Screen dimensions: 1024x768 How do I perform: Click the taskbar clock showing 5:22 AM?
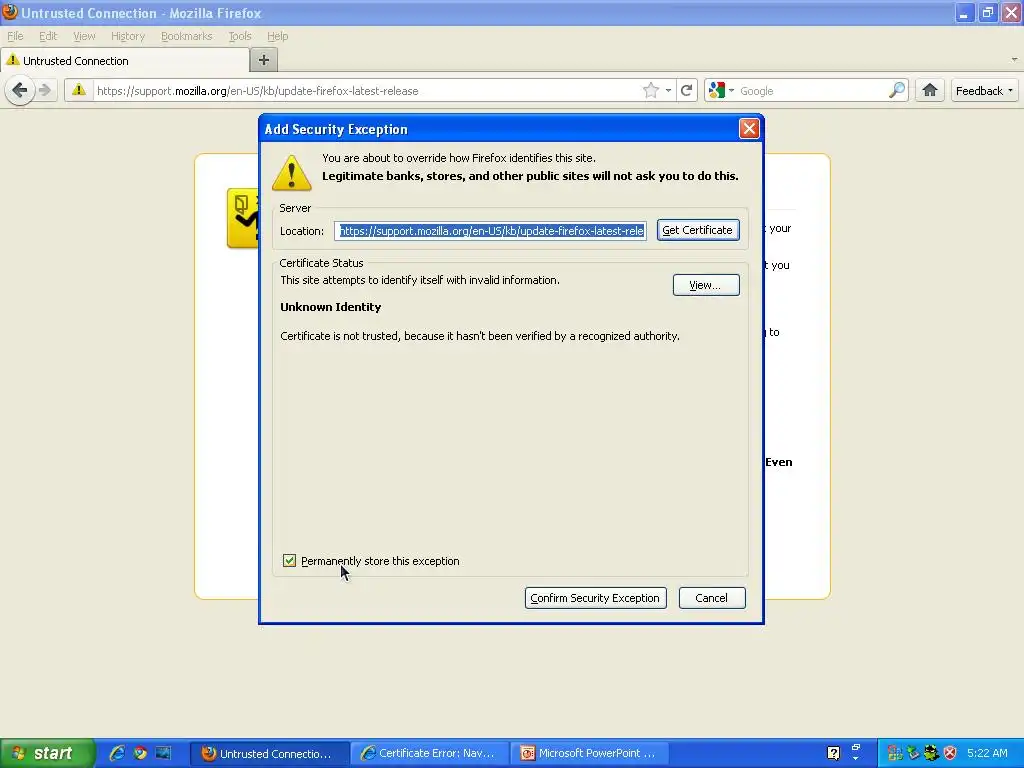987,753
